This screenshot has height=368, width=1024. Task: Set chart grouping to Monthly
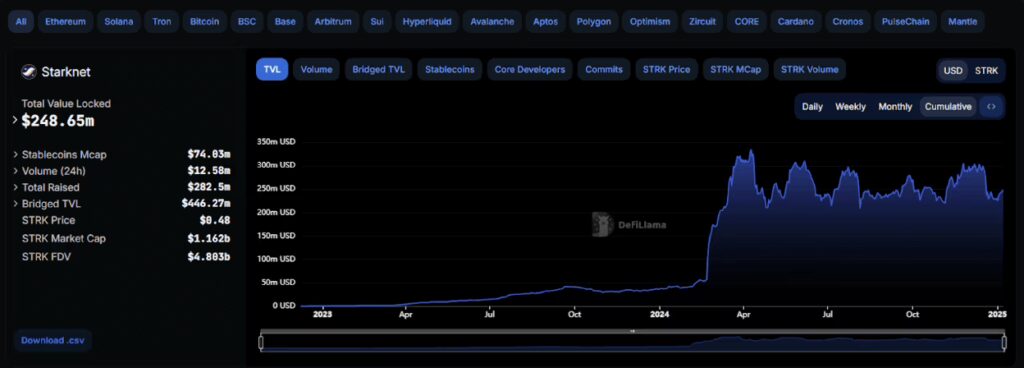[x=895, y=107]
